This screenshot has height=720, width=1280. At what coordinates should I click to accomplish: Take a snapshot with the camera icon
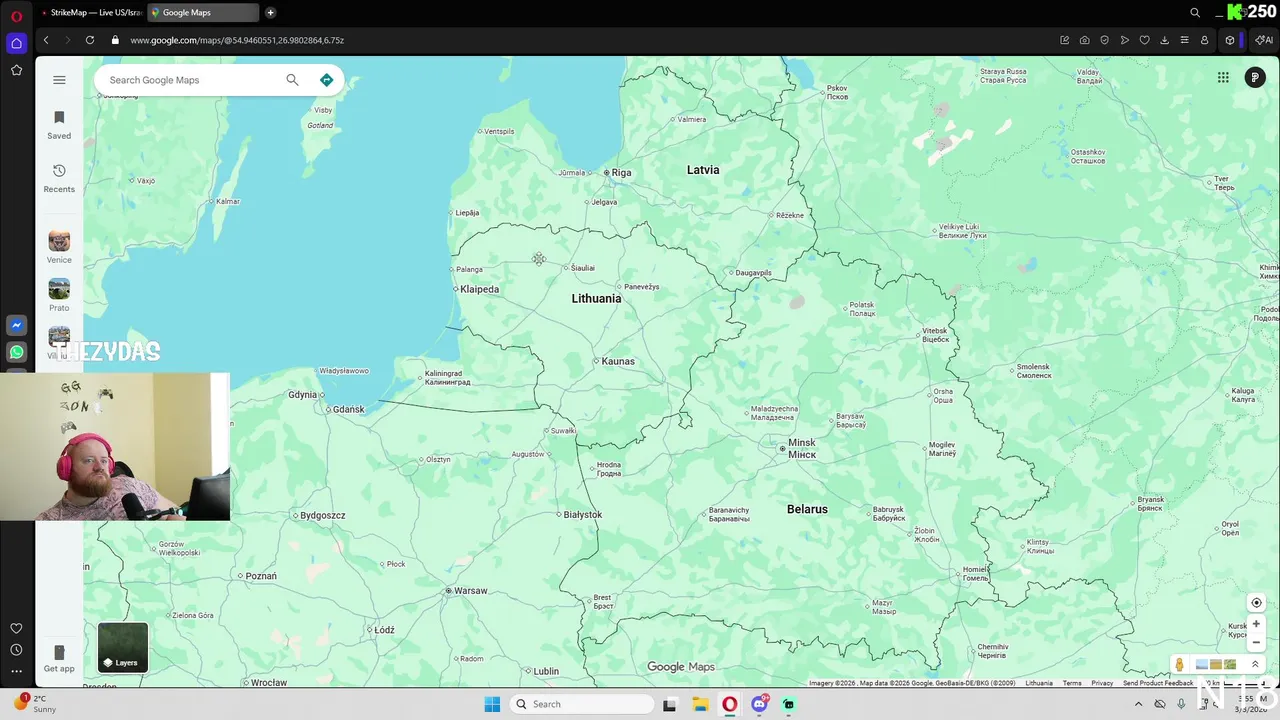1085,40
